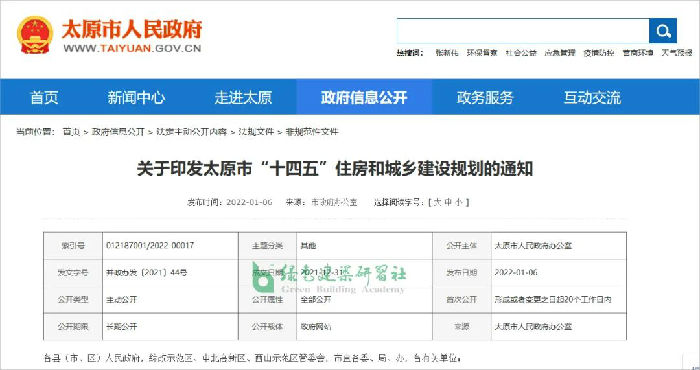Open 太原市人民政府 site title link

(x=132, y=29)
